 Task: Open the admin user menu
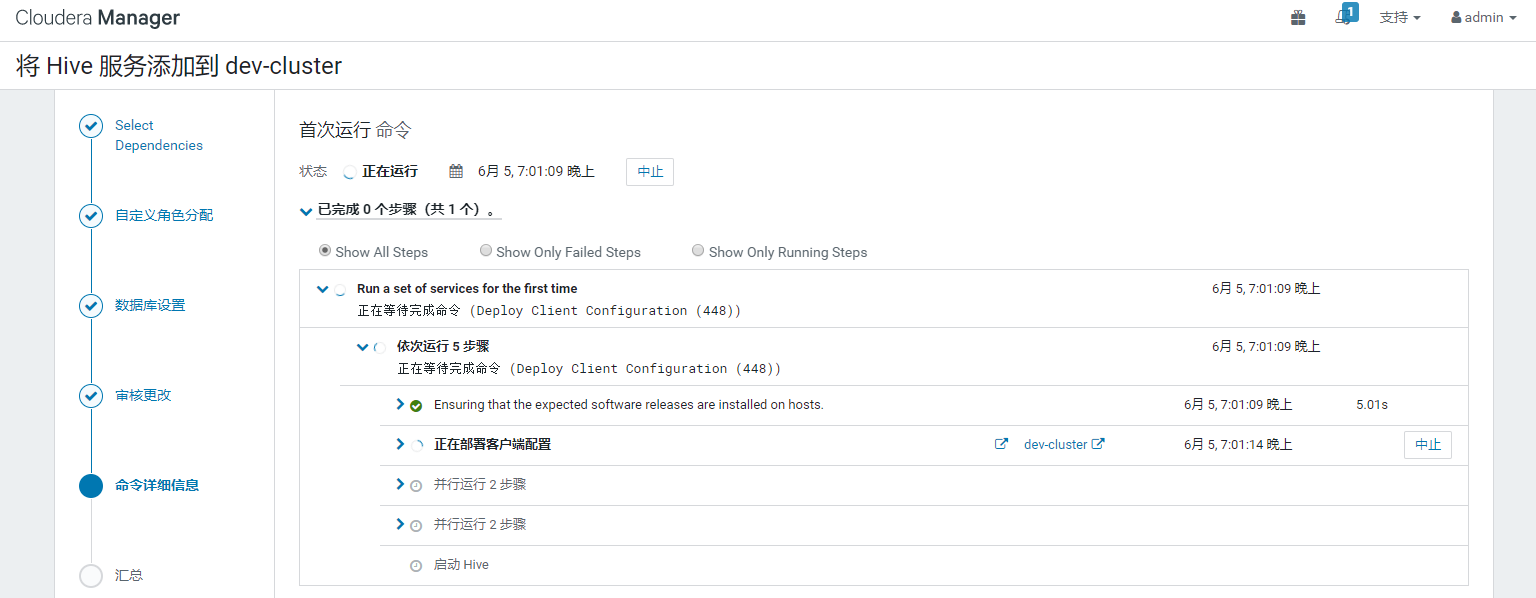[1484, 18]
